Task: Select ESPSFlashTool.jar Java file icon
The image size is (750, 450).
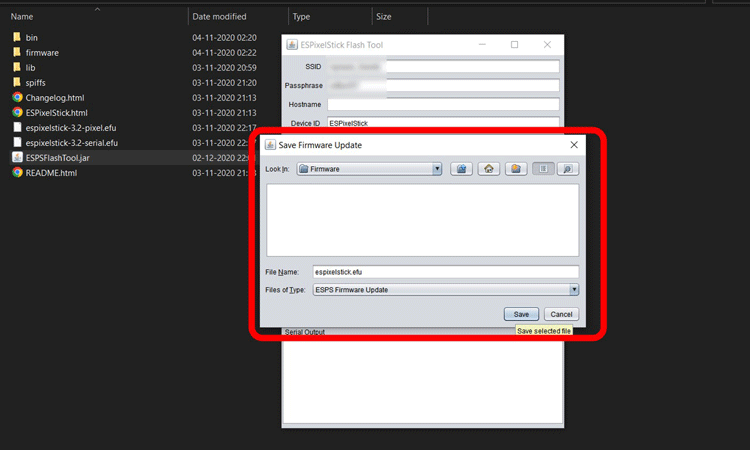Action: pos(17,157)
